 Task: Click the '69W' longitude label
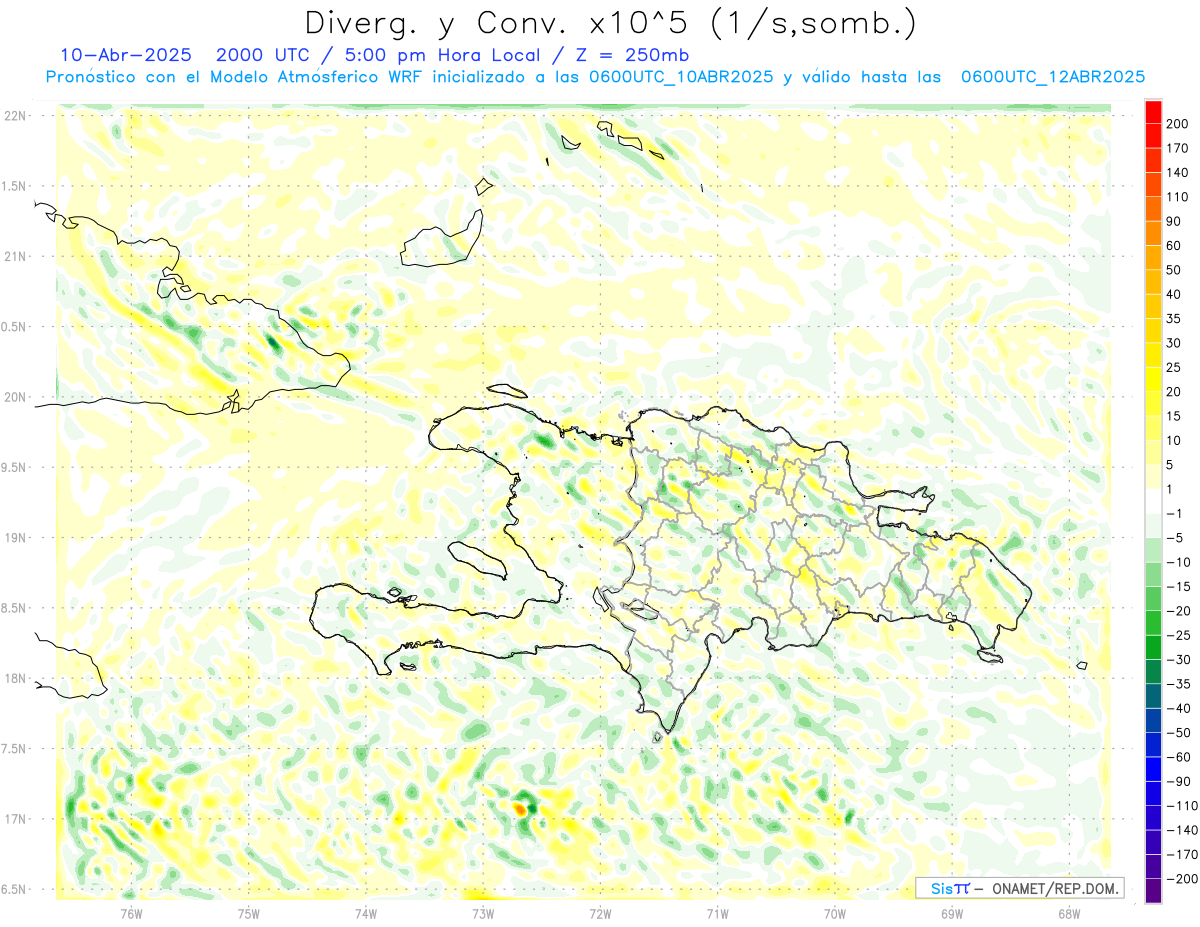coord(952,913)
